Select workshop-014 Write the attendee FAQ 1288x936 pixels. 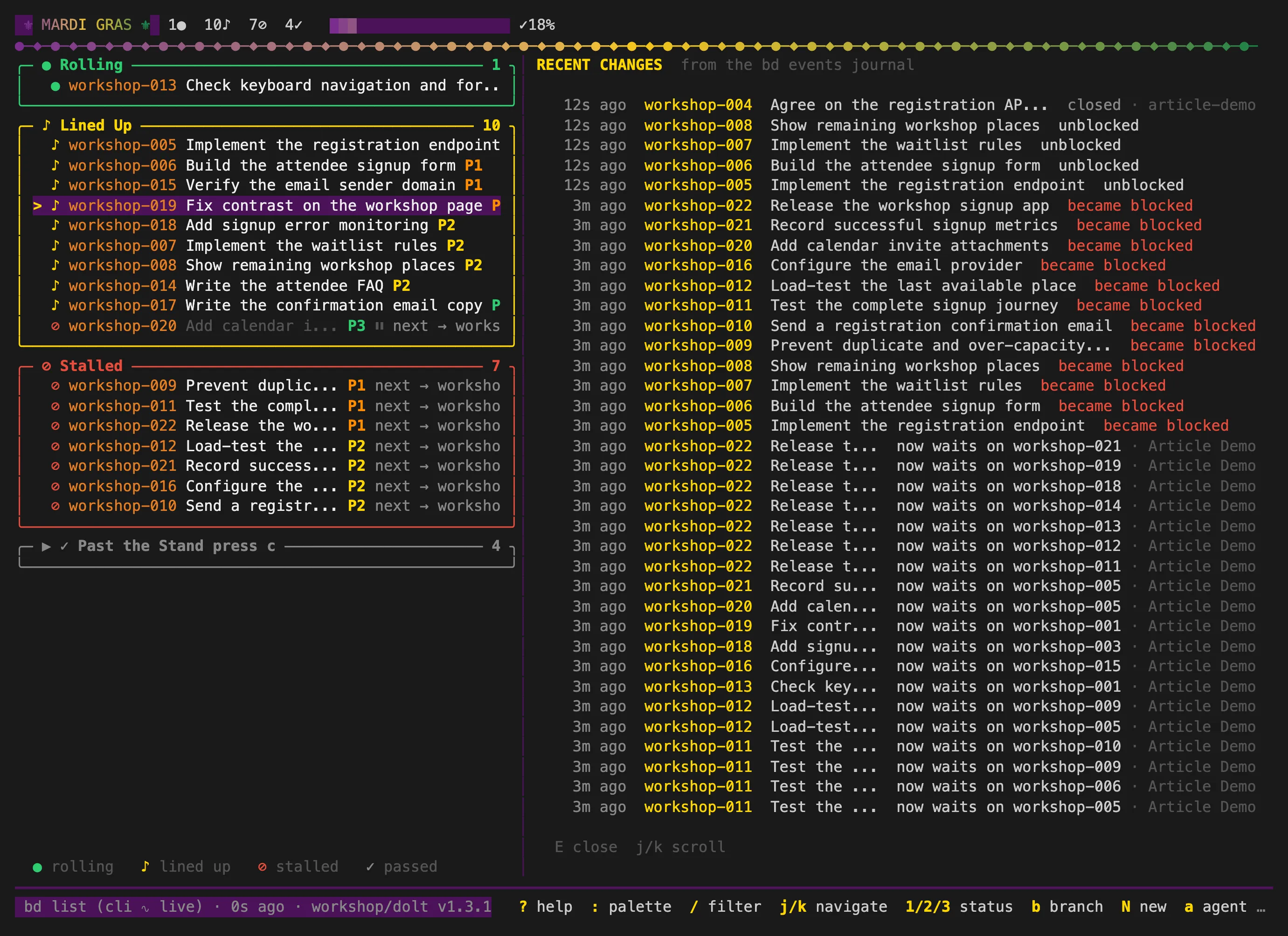267,286
